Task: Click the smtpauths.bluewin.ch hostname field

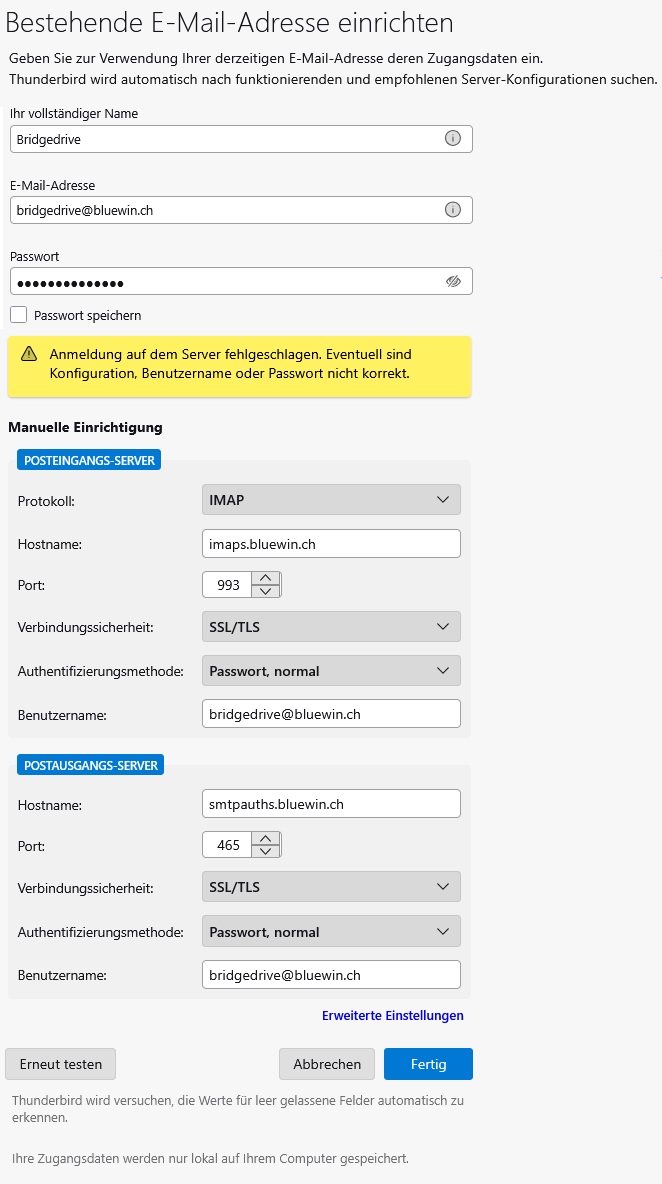Action: point(331,804)
